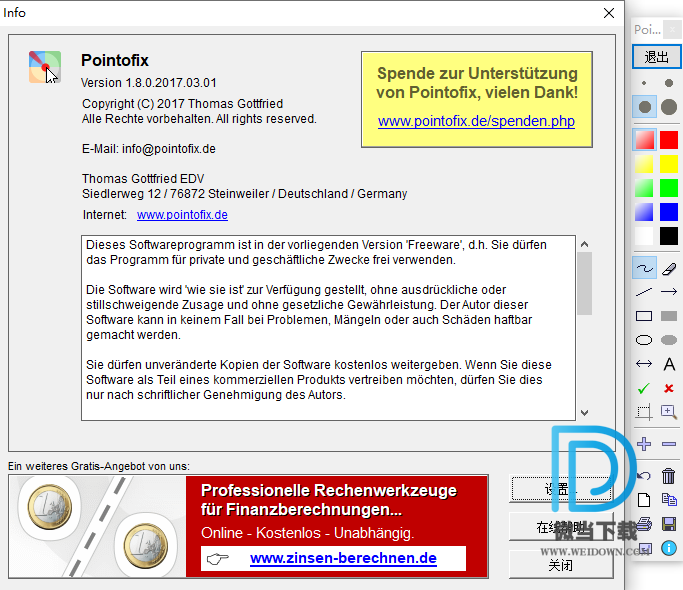683x590 pixels.
Task: Select the largest pen size dot
Action: coord(669,107)
